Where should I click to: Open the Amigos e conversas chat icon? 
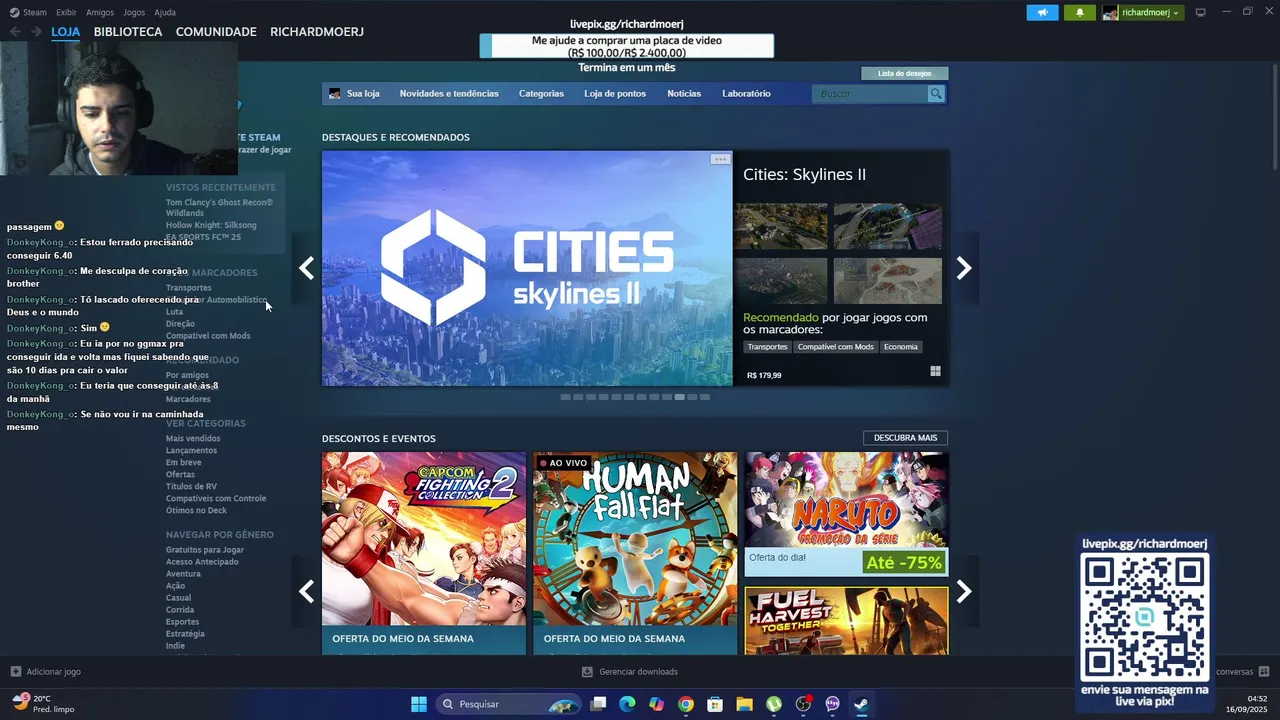tap(1264, 672)
